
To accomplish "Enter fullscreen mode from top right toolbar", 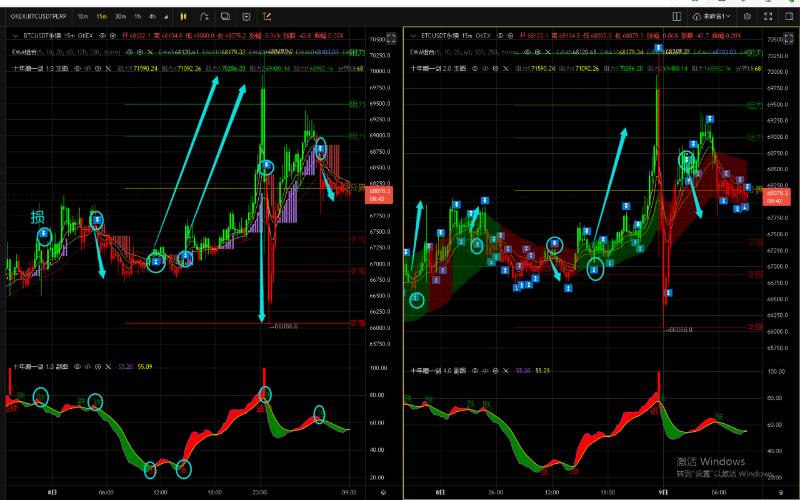I will [765, 17].
